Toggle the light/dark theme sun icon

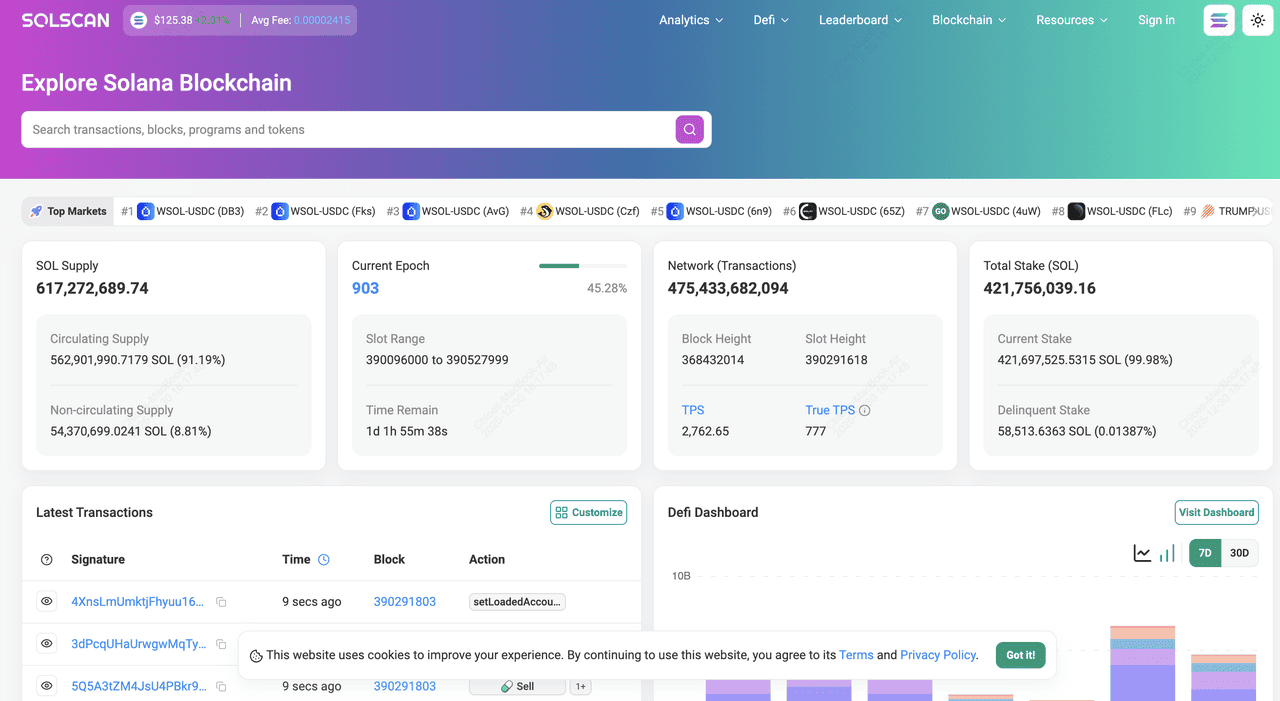[x=1257, y=20]
